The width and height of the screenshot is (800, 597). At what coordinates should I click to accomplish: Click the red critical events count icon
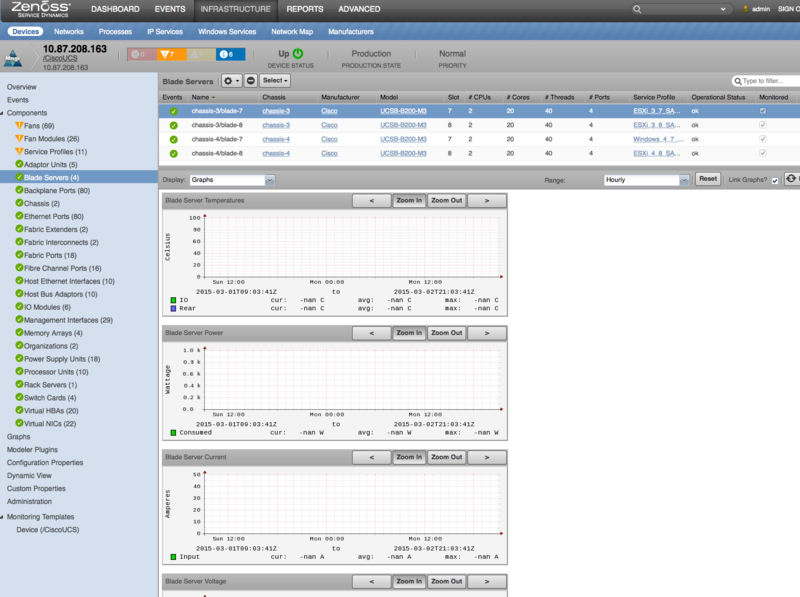coord(142,54)
